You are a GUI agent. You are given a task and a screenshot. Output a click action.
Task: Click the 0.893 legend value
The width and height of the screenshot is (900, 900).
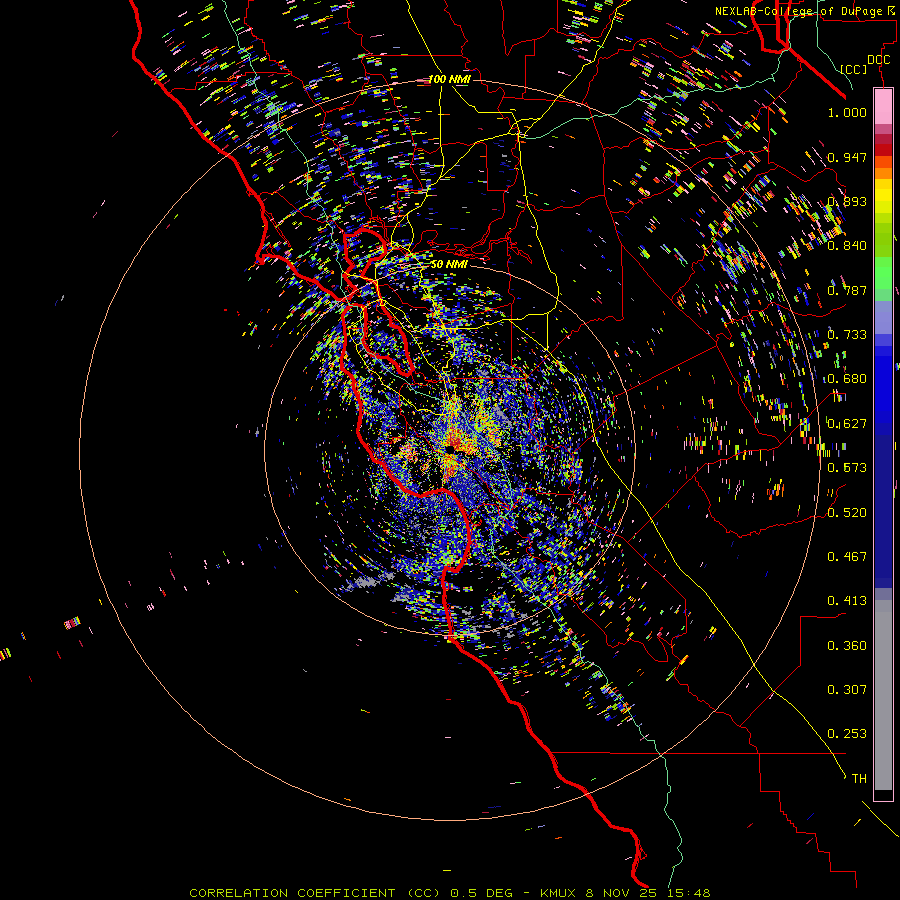pos(847,201)
